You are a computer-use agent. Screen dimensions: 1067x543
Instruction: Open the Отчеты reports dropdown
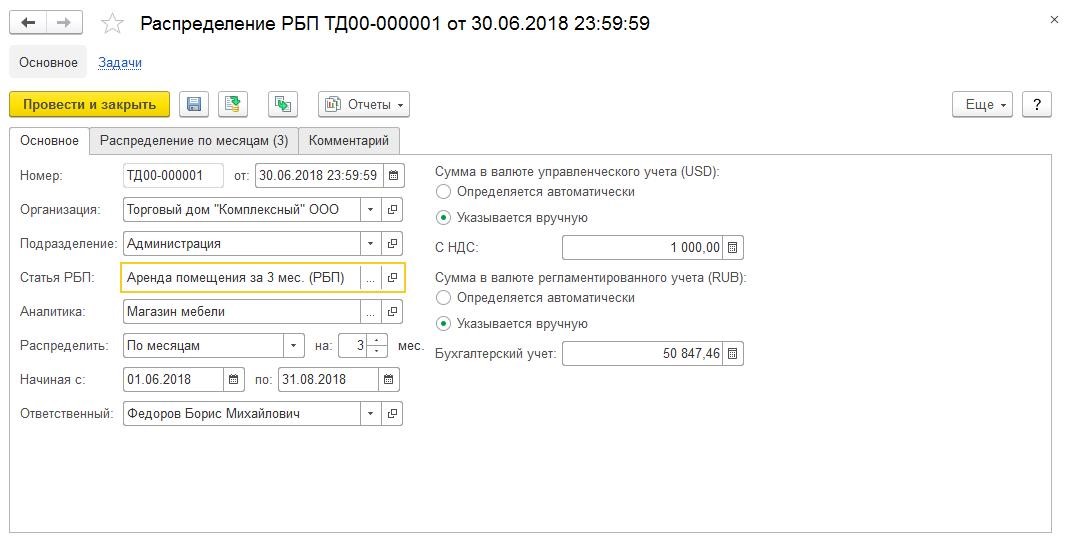[x=364, y=104]
